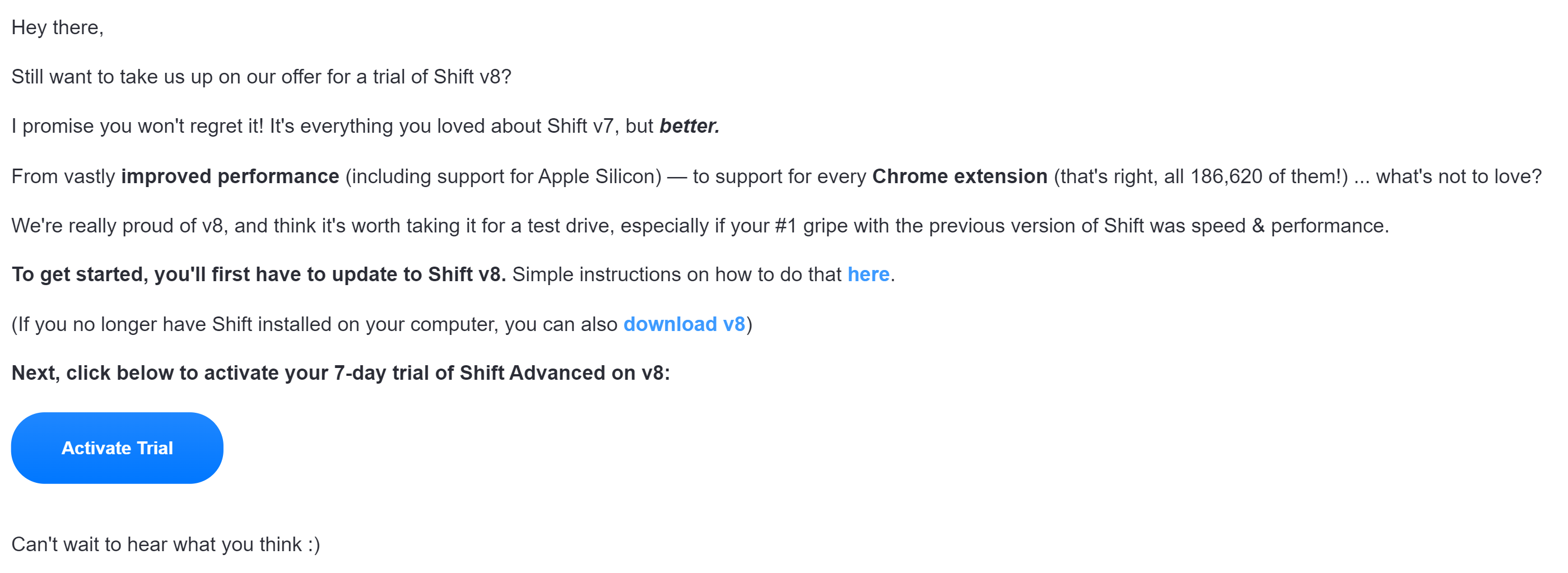This screenshot has height=573, width=1568.
Task: Follow the "download v8" link
Action: pos(683,324)
